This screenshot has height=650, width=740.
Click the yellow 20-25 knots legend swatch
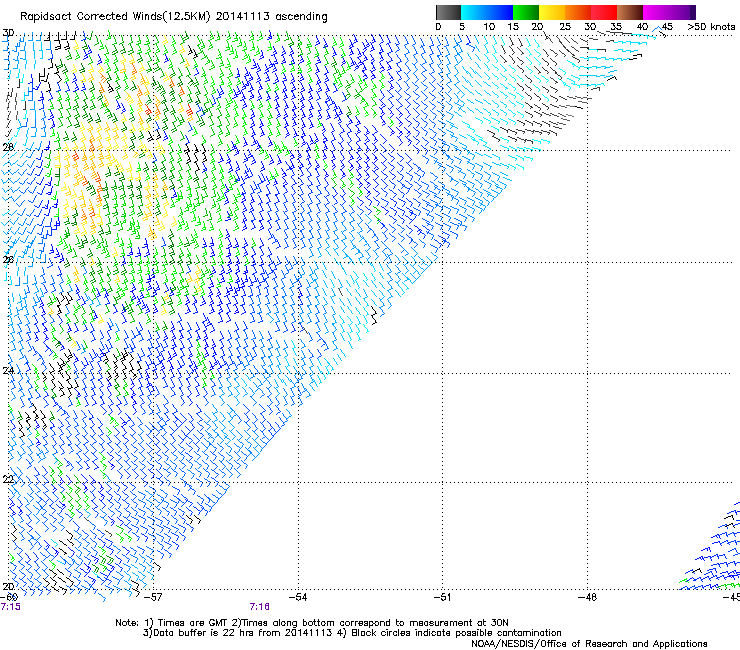(x=552, y=12)
